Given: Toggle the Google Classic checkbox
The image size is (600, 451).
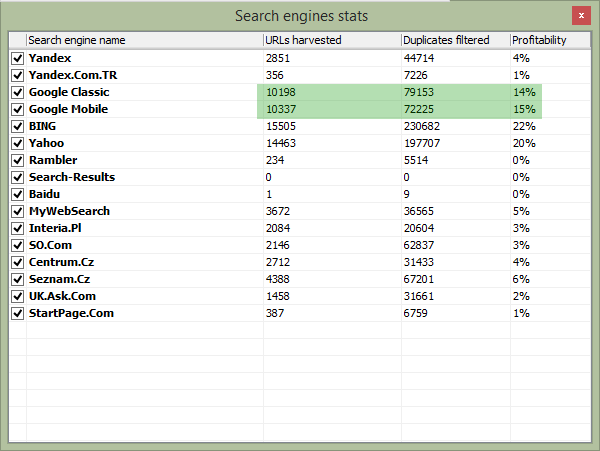Looking at the screenshot, I should pos(18,93).
